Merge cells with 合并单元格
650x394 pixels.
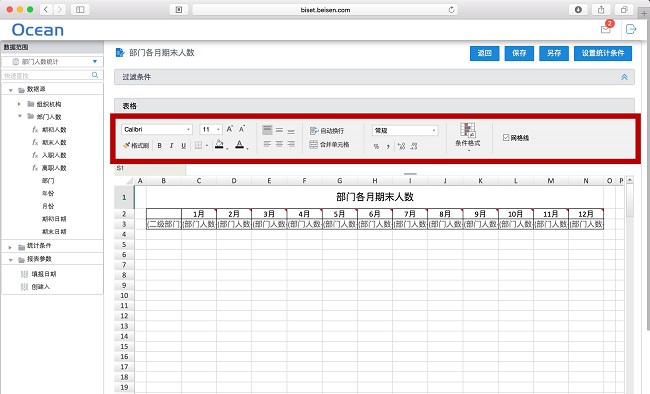330,145
